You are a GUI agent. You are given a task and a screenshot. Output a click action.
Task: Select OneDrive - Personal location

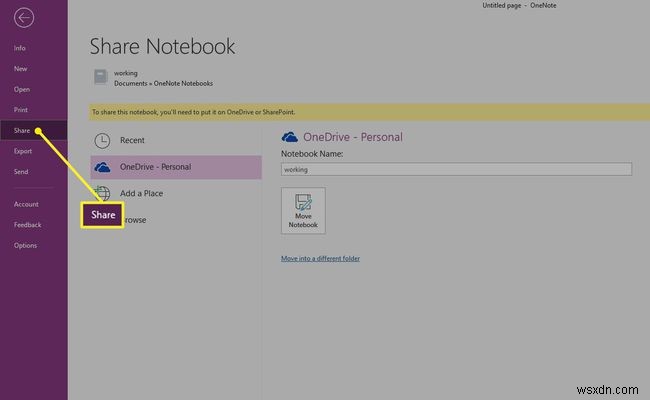[x=176, y=167]
